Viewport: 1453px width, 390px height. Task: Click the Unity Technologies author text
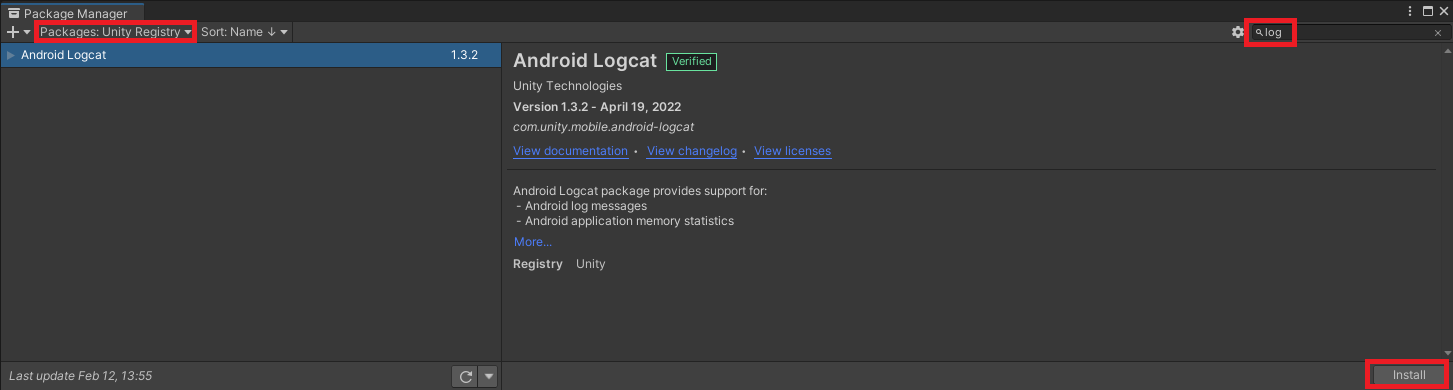(x=567, y=86)
